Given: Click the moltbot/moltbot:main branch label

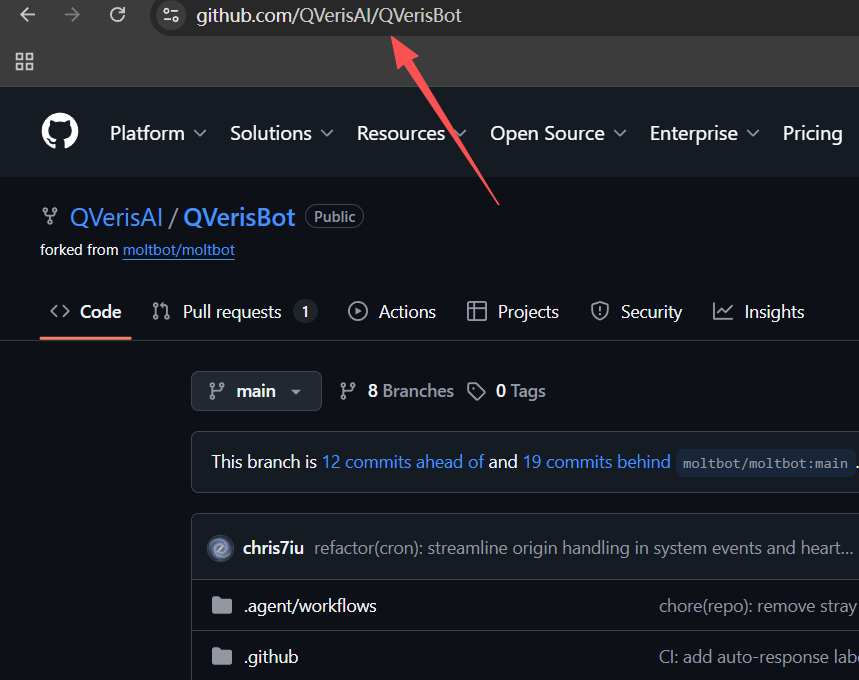Looking at the screenshot, I should (x=765, y=464).
